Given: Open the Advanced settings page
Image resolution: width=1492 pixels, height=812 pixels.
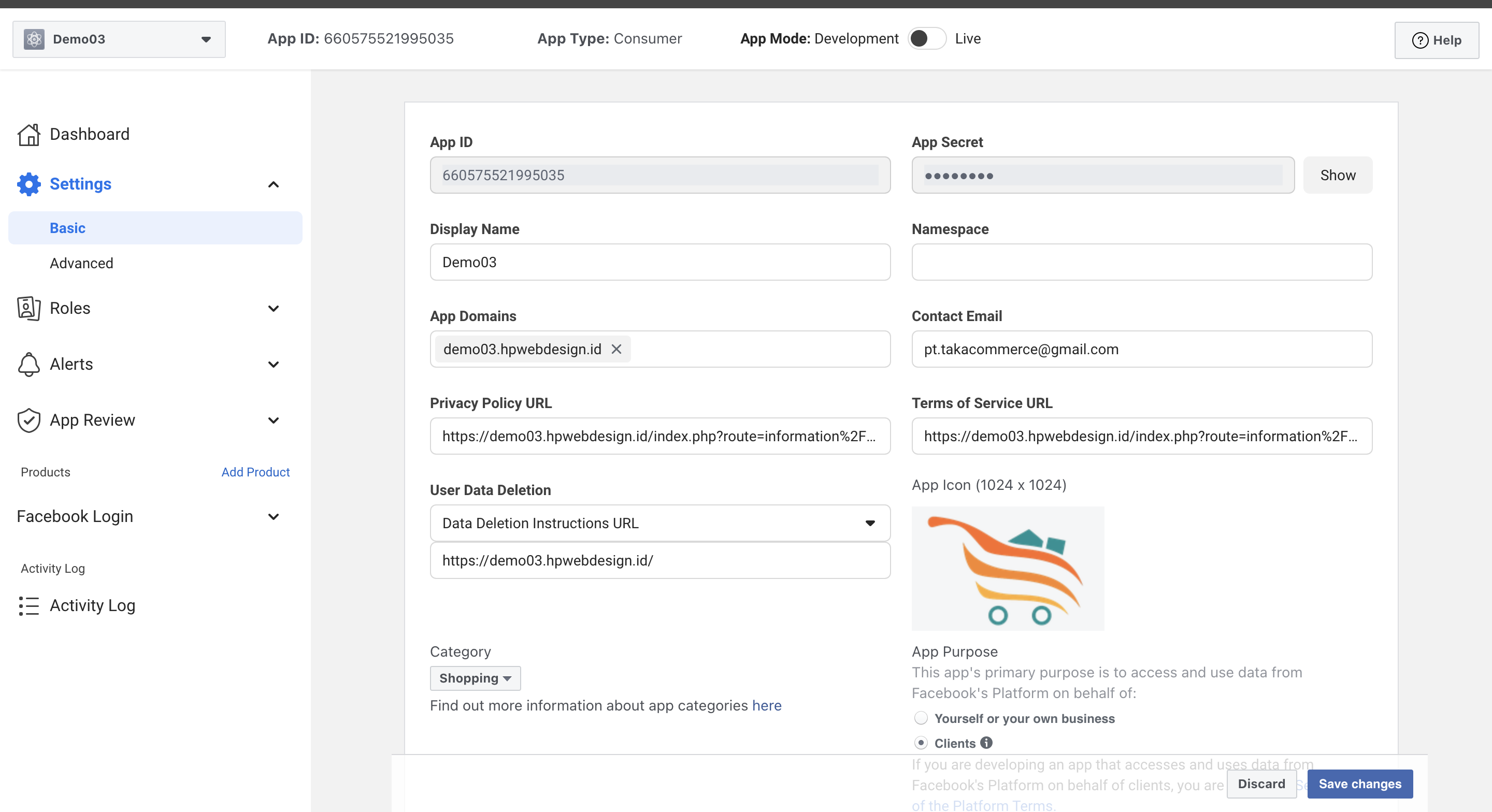Looking at the screenshot, I should tap(82, 264).
